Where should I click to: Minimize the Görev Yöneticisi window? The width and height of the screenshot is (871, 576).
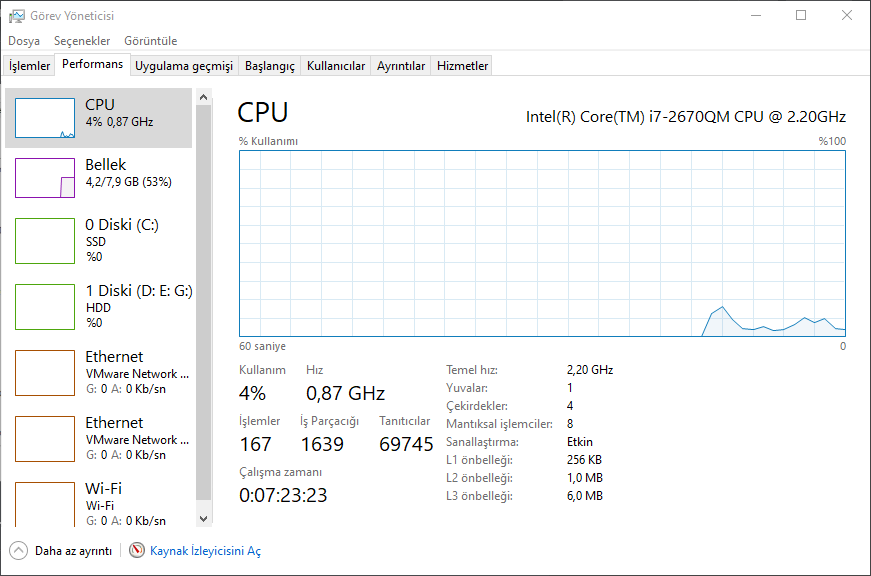click(756, 16)
